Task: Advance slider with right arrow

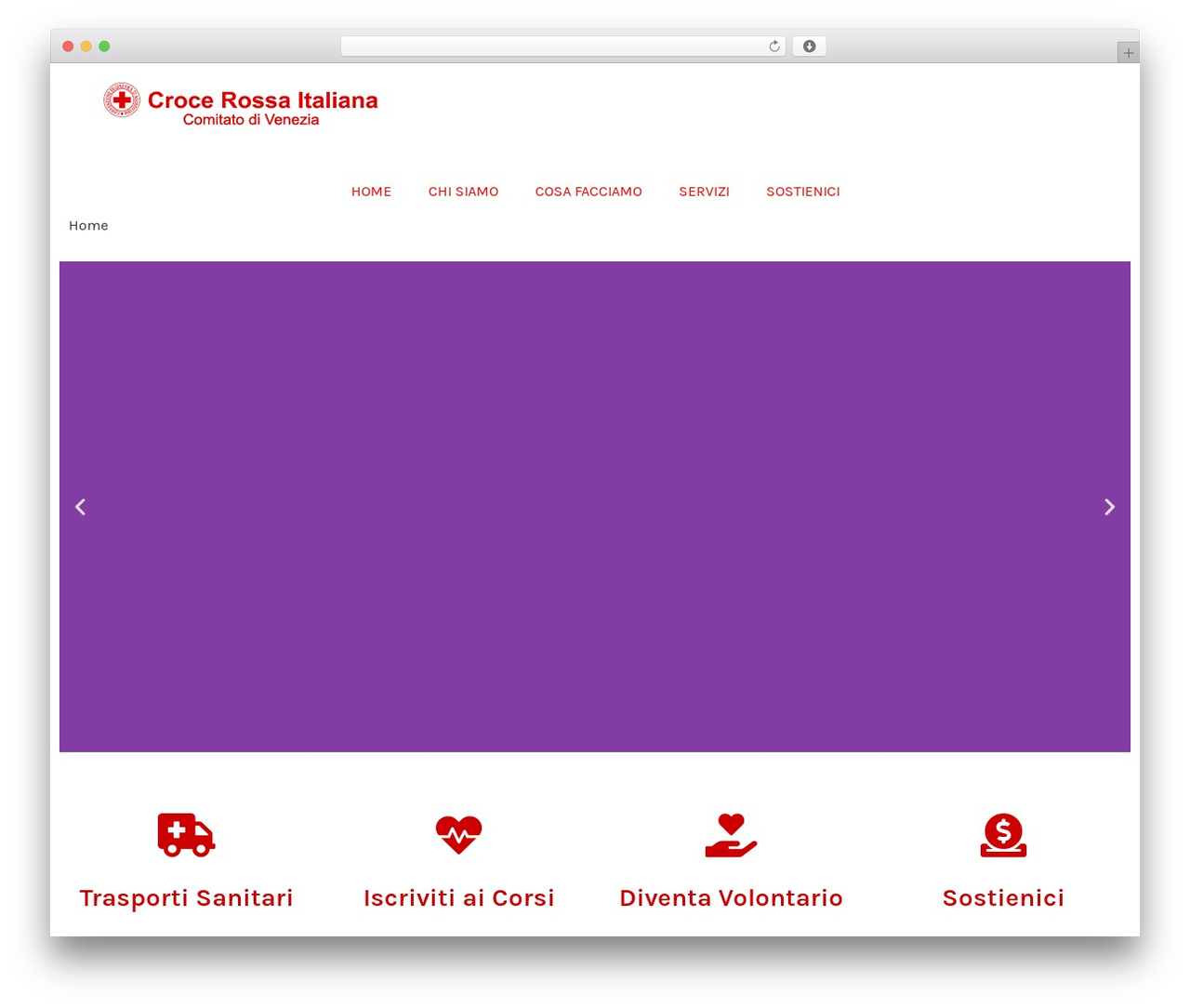Action: (1109, 507)
